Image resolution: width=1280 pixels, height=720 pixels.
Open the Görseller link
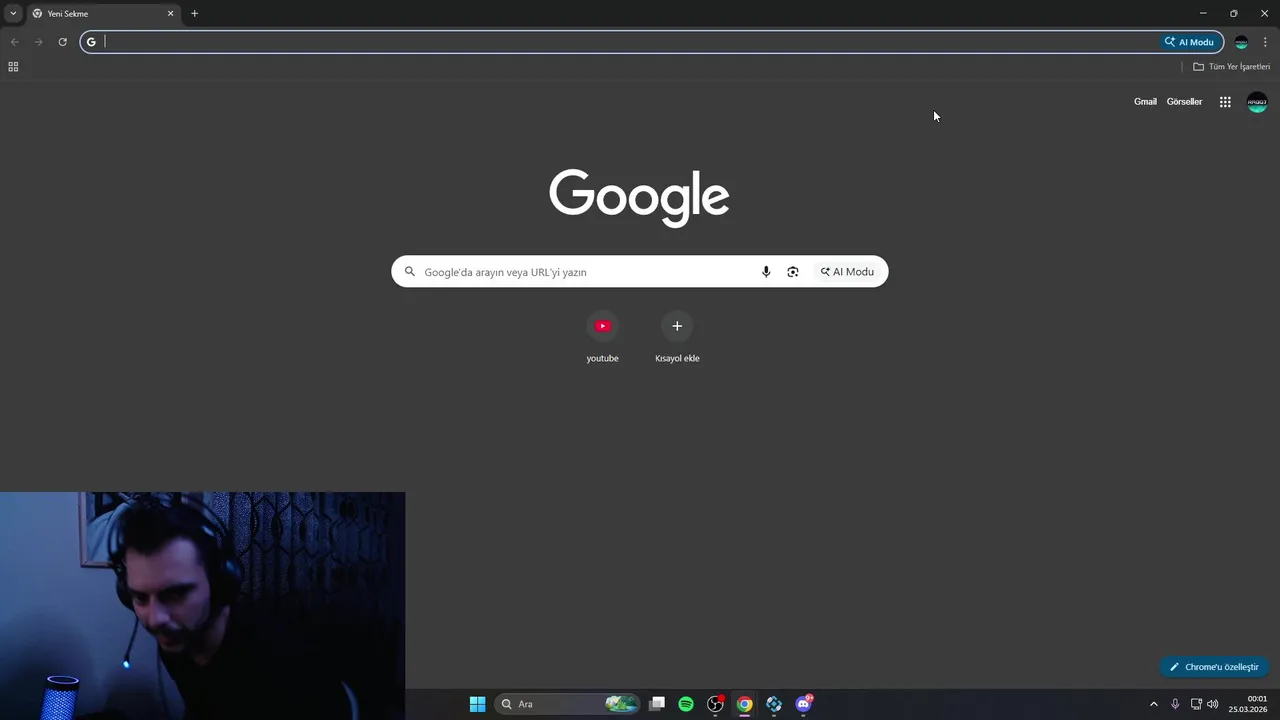pos(1184,102)
